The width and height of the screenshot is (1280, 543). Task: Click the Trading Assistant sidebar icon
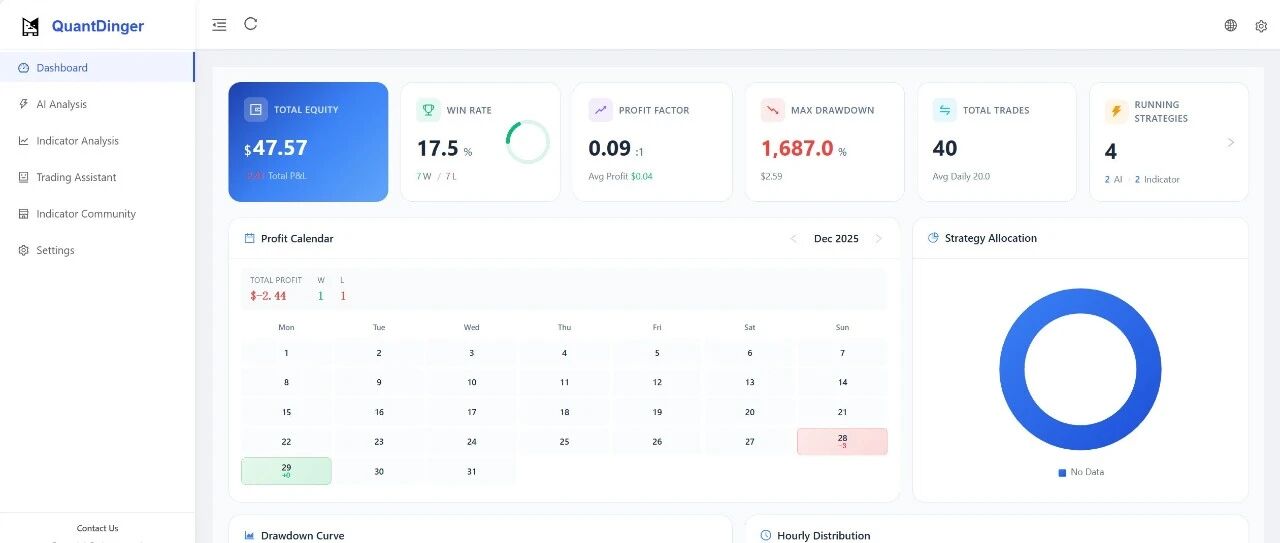point(24,177)
